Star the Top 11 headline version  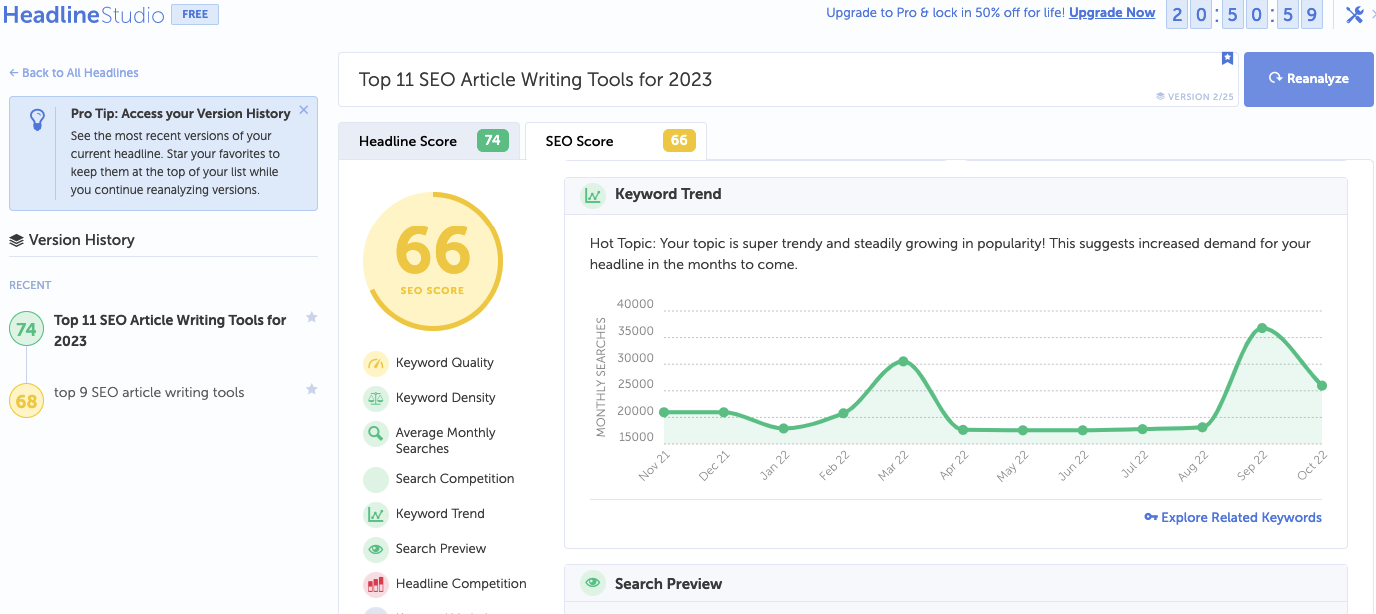311,317
